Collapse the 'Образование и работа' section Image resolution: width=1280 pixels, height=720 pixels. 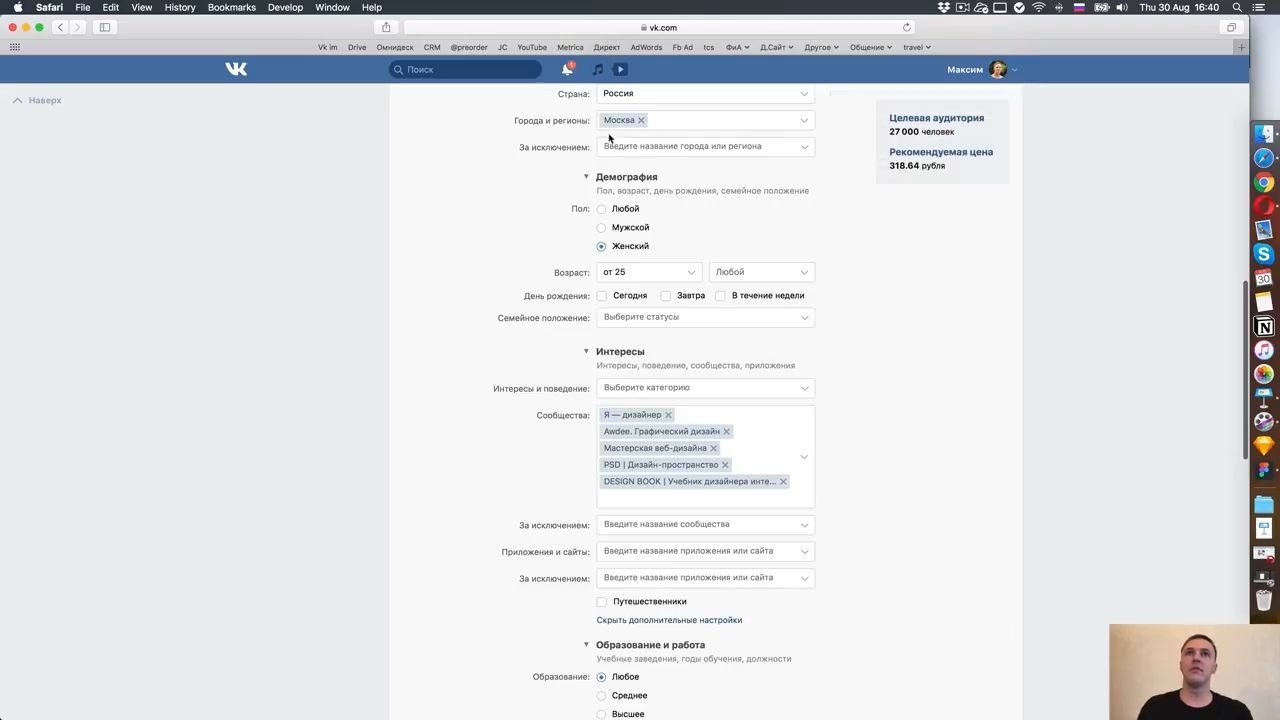(x=586, y=645)
